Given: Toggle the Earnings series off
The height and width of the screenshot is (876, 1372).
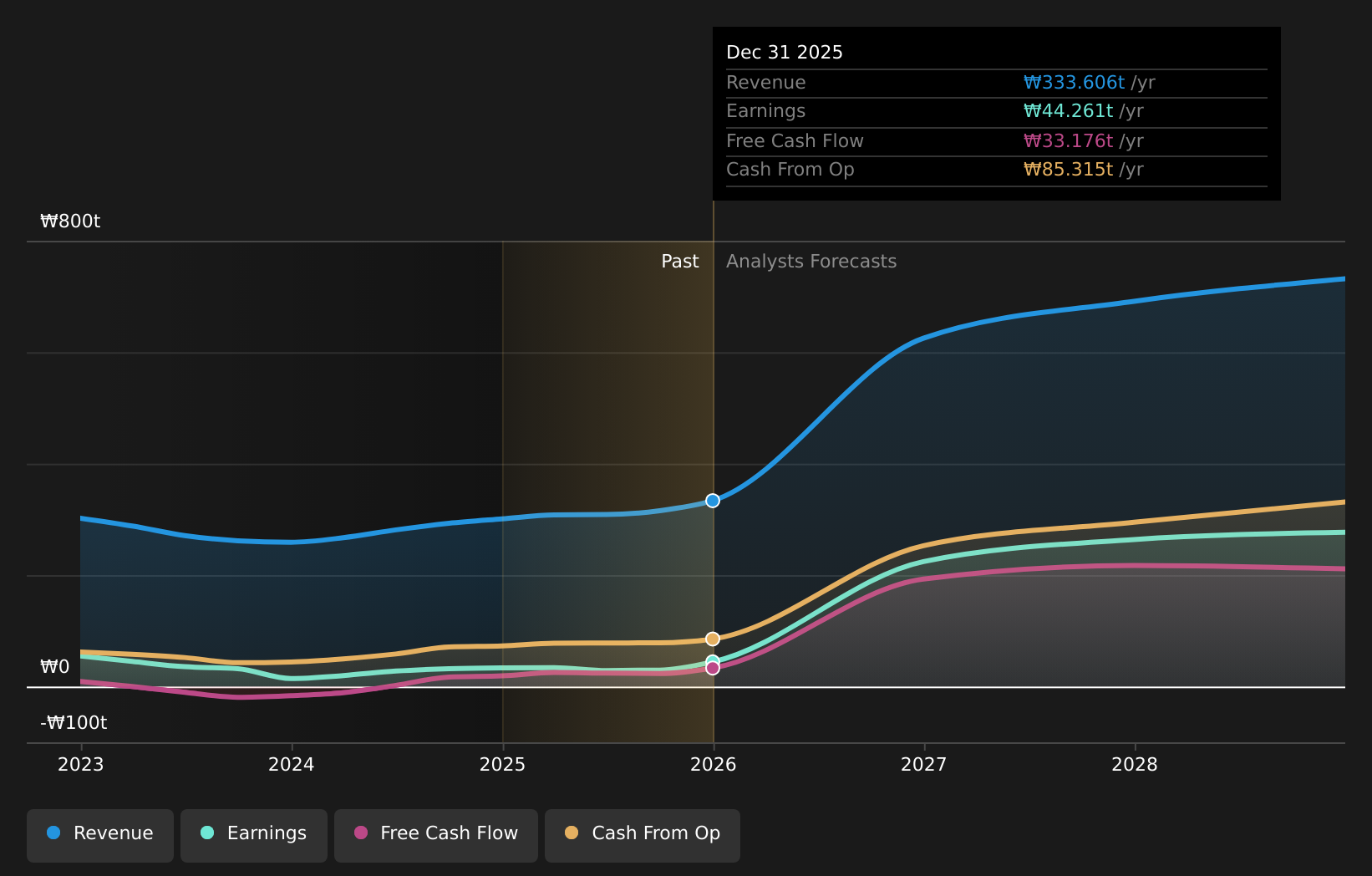Looking at the screenshot, I should 253,833.
